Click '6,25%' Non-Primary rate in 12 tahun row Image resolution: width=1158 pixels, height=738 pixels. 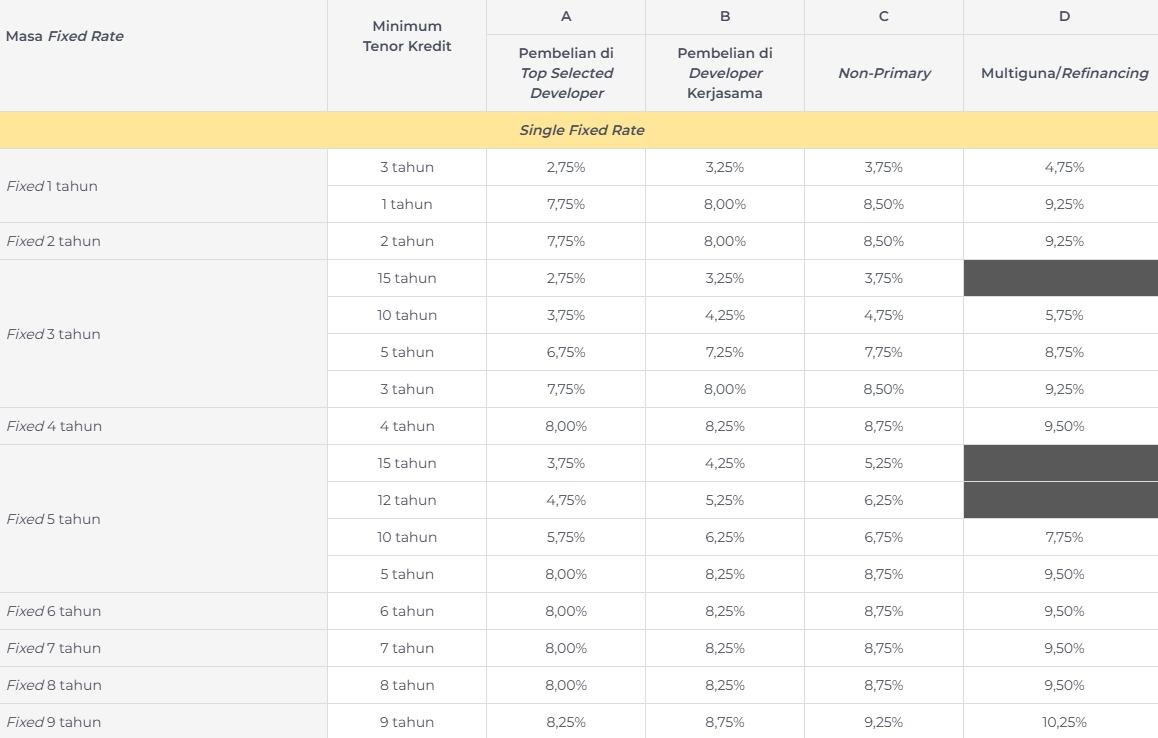point(883,500)
